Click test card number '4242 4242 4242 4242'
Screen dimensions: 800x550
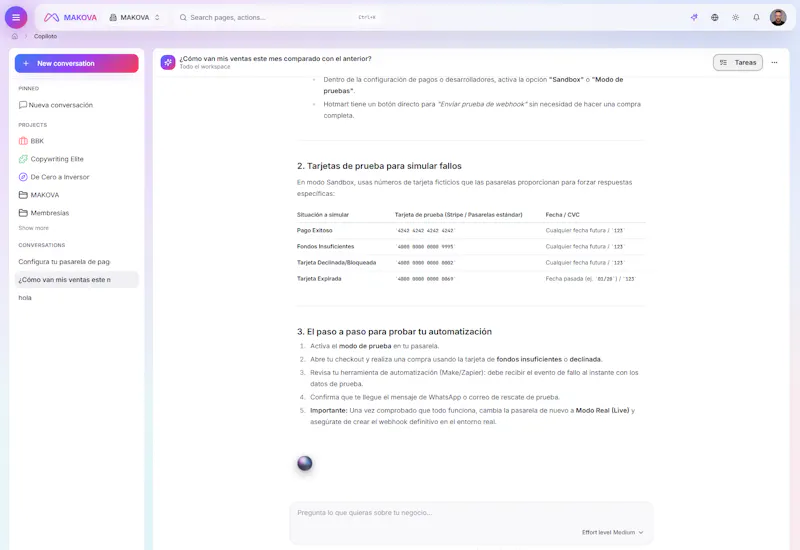(426, 231)
